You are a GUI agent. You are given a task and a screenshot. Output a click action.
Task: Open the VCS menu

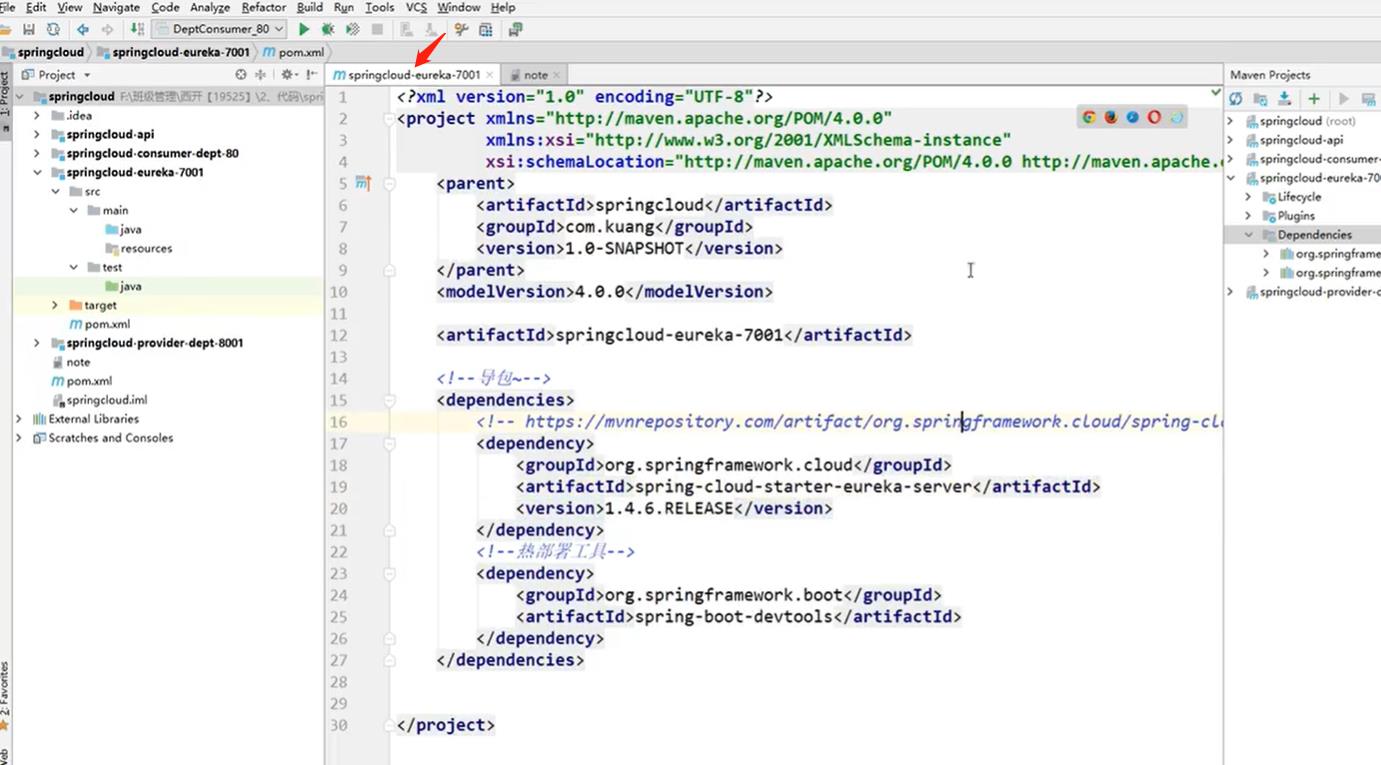[416, 7]
